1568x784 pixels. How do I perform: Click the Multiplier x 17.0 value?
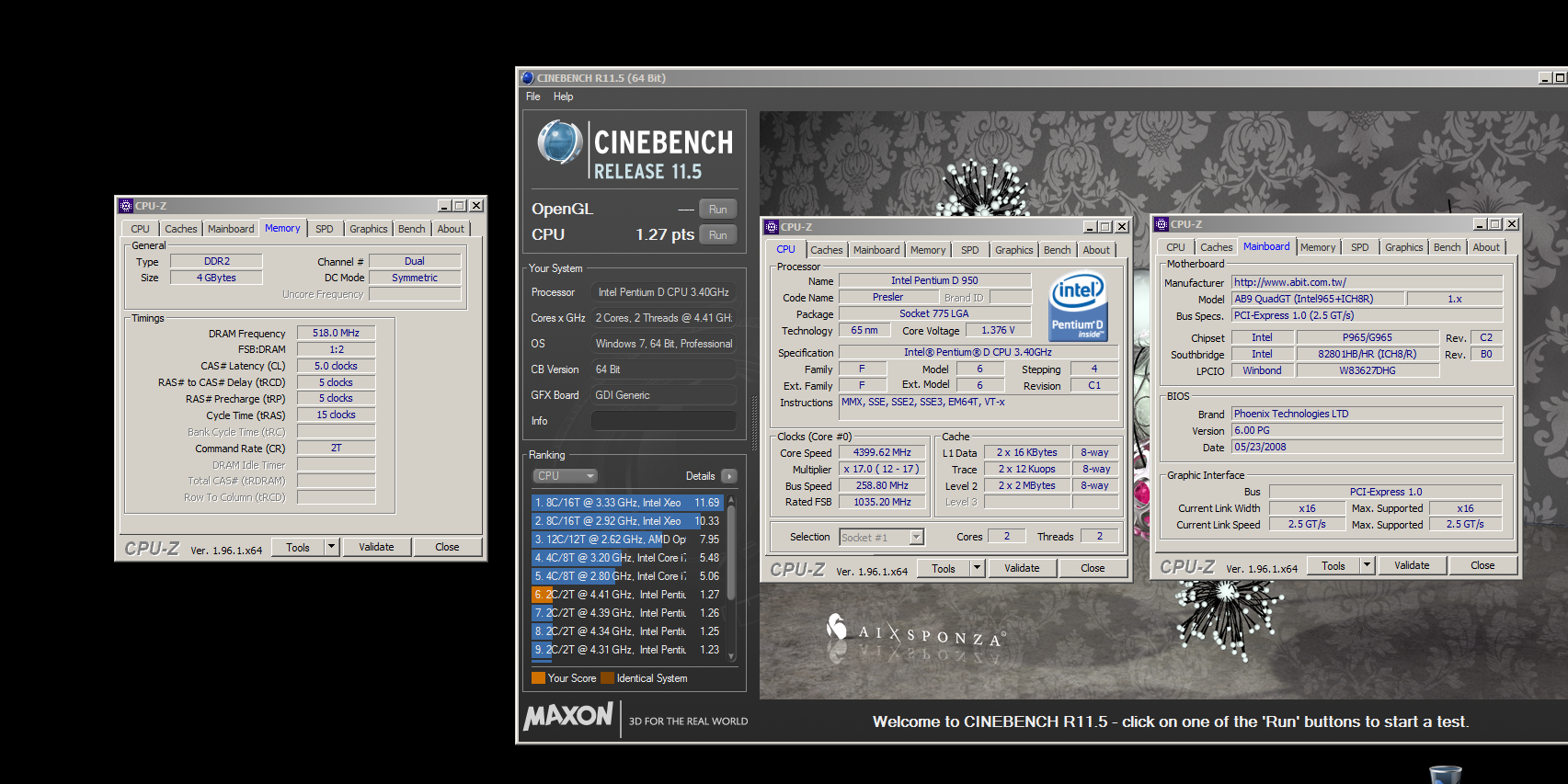pyautogui.click(x=882, y=469)
